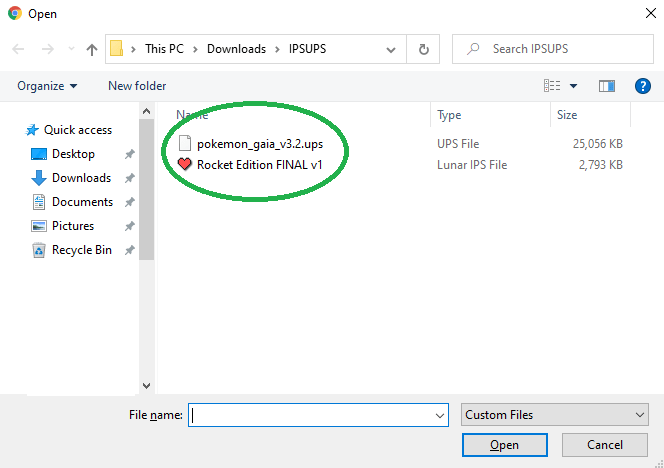Image resolution: width=664 pixels, height=468 pixels.
Task: Change view with the view icon
Action: click(x=552, y=86)
